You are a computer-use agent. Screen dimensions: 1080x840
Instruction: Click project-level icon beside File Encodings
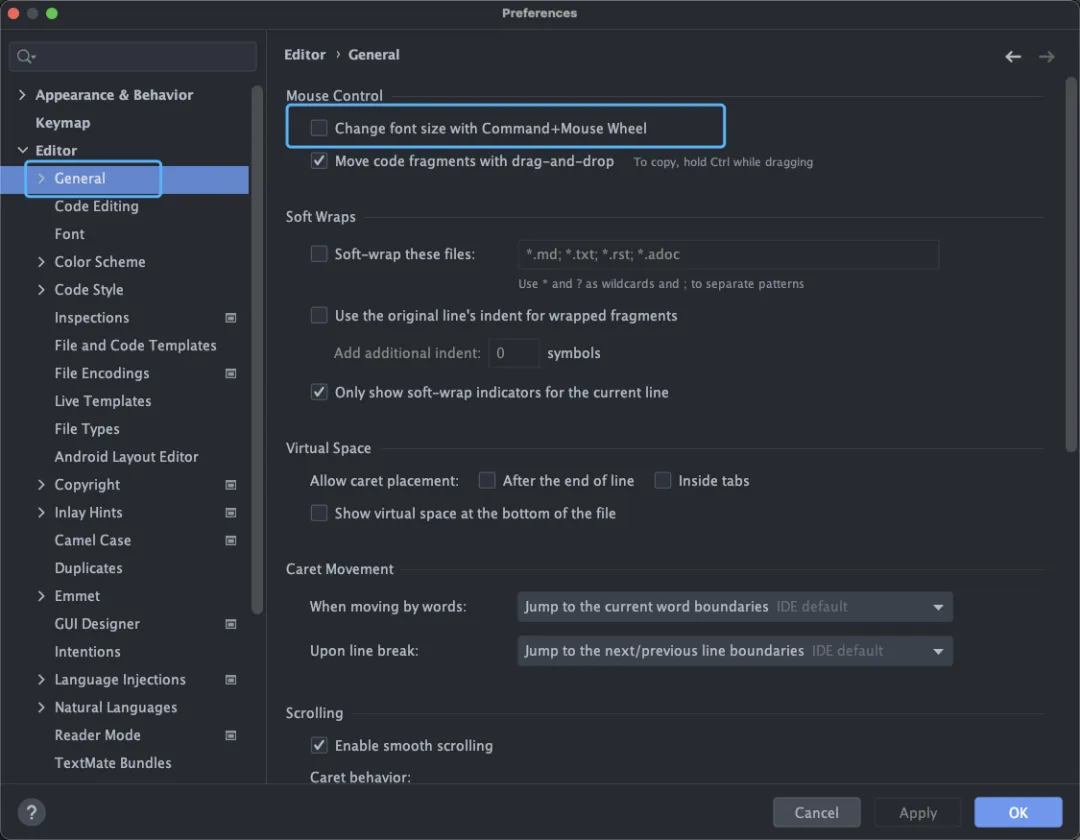[231, 374]
